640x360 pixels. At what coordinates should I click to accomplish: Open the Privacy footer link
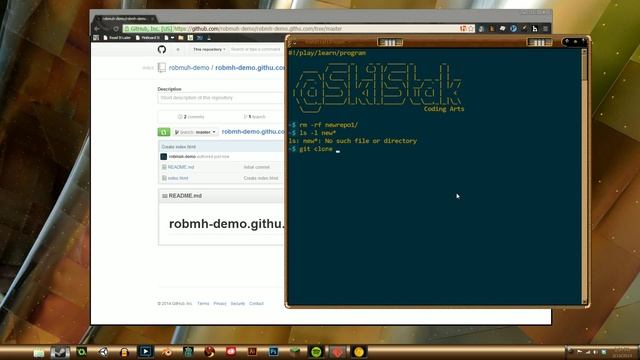(x=220, y=304)
